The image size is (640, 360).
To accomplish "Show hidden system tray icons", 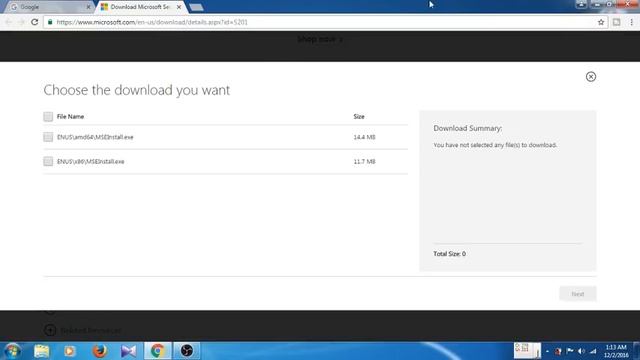I will pos(547,351).
